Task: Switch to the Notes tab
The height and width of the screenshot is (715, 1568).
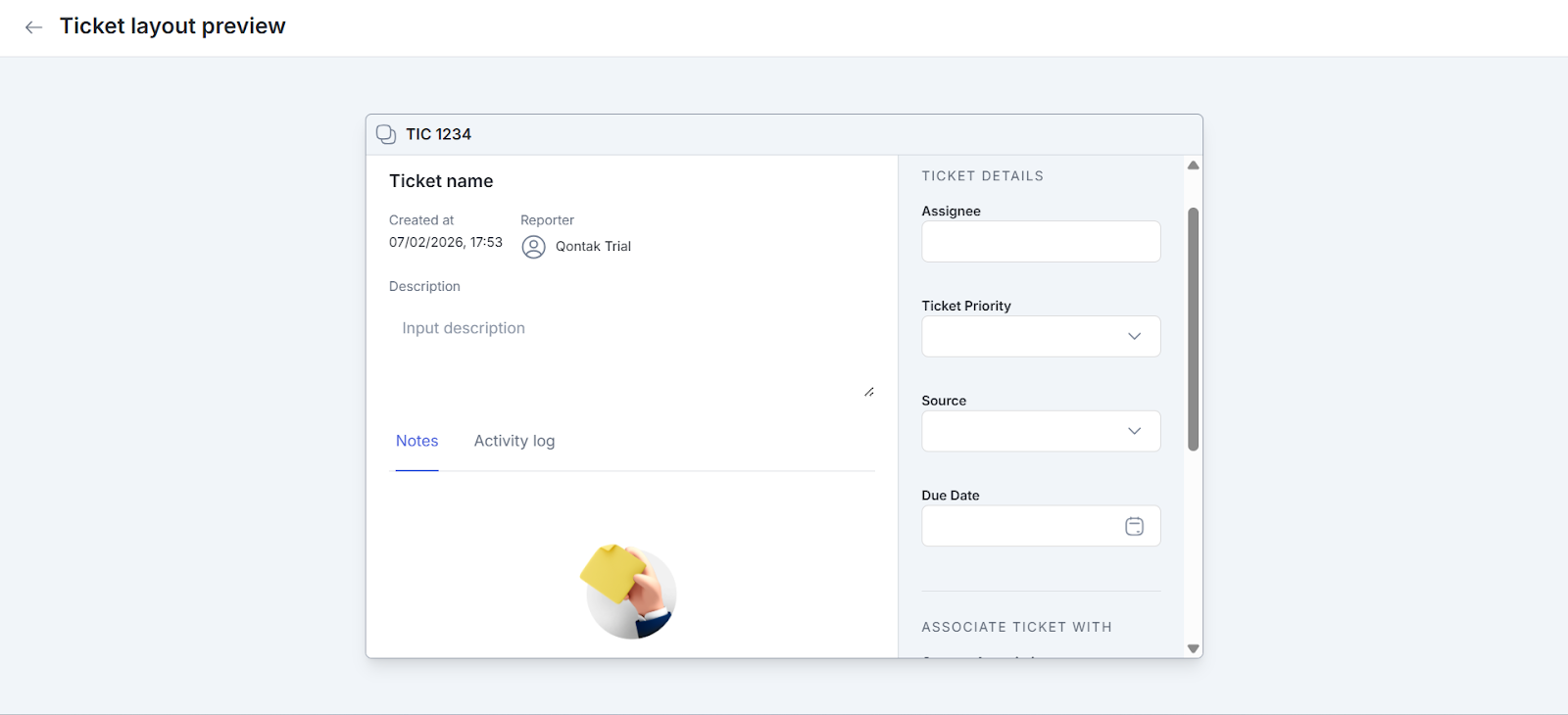Action: (x=416, y=442)
